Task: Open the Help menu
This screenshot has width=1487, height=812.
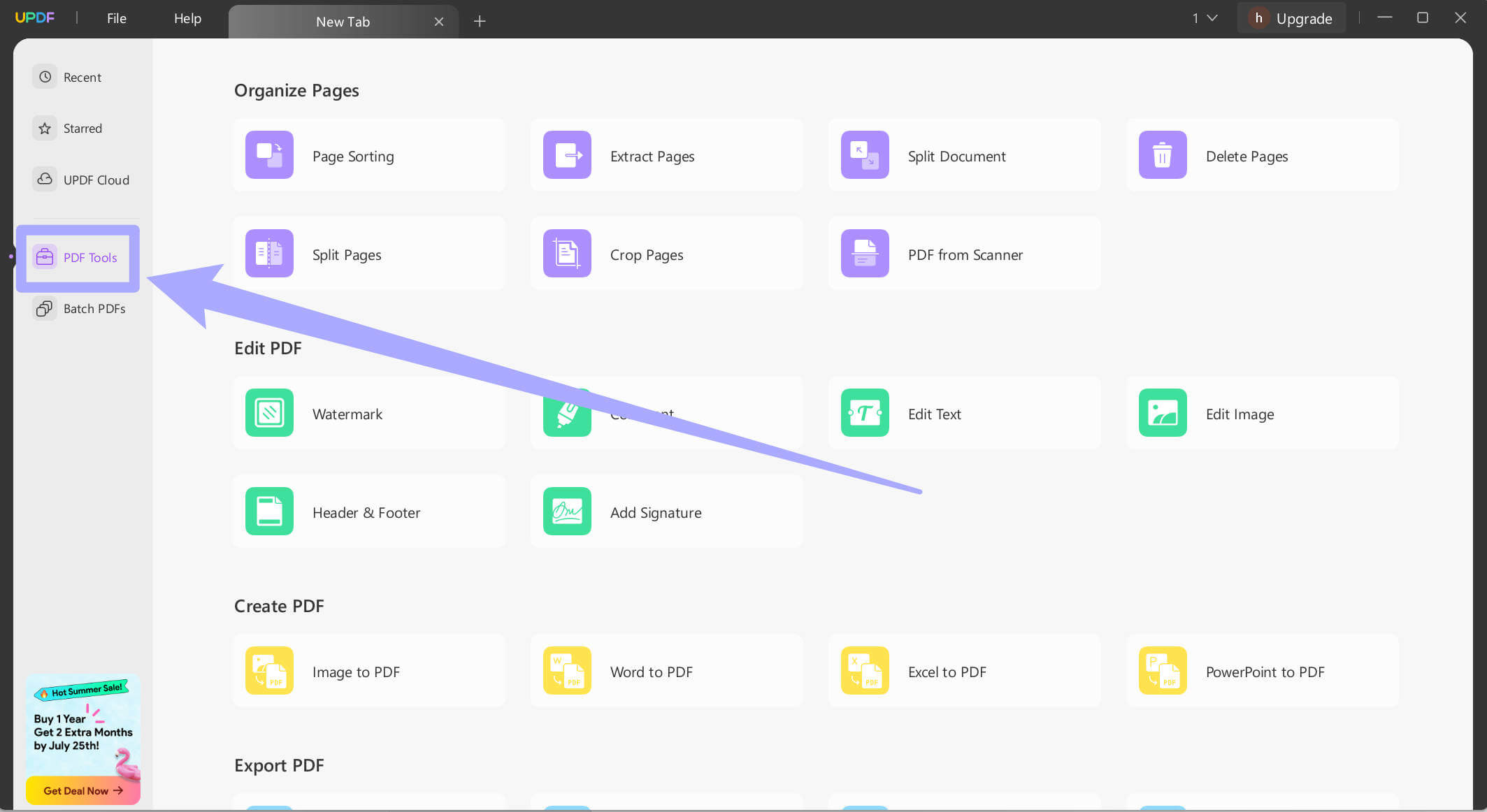Action: tap(187, 18)
